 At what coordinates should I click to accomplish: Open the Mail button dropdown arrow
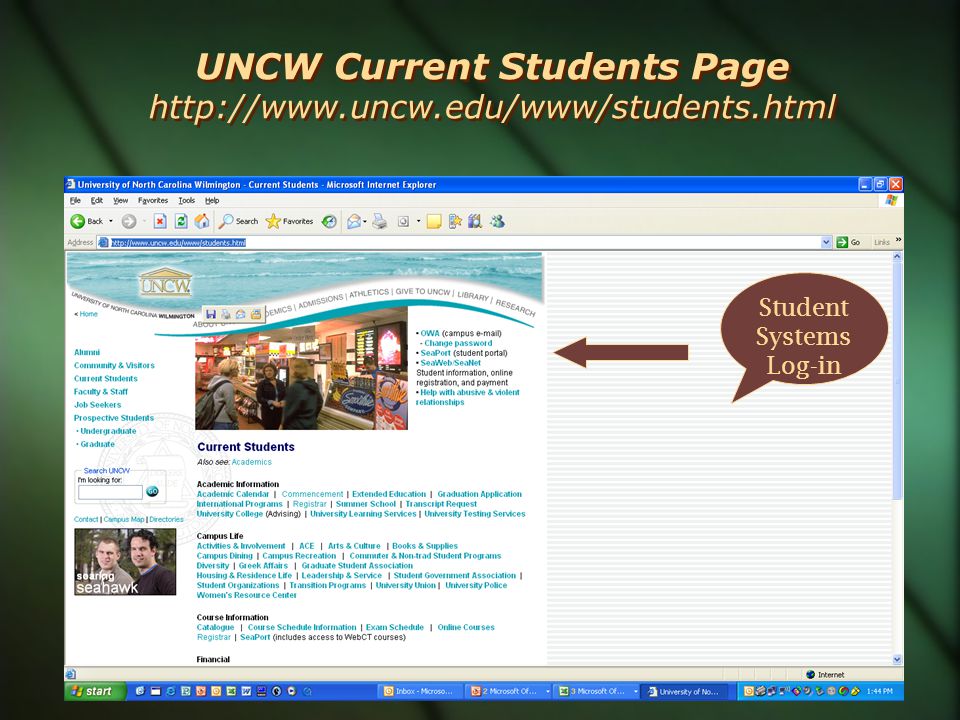365,221
